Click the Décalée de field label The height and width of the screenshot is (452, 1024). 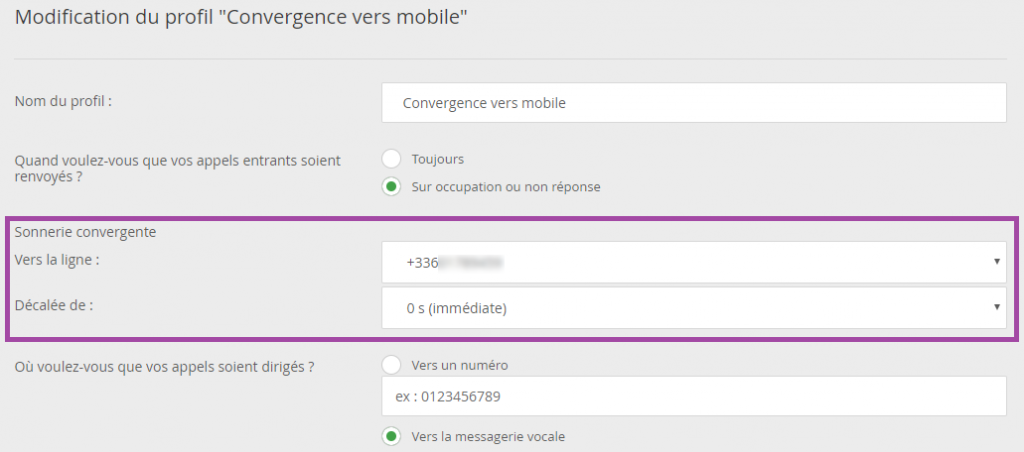(x=53, y=305)
